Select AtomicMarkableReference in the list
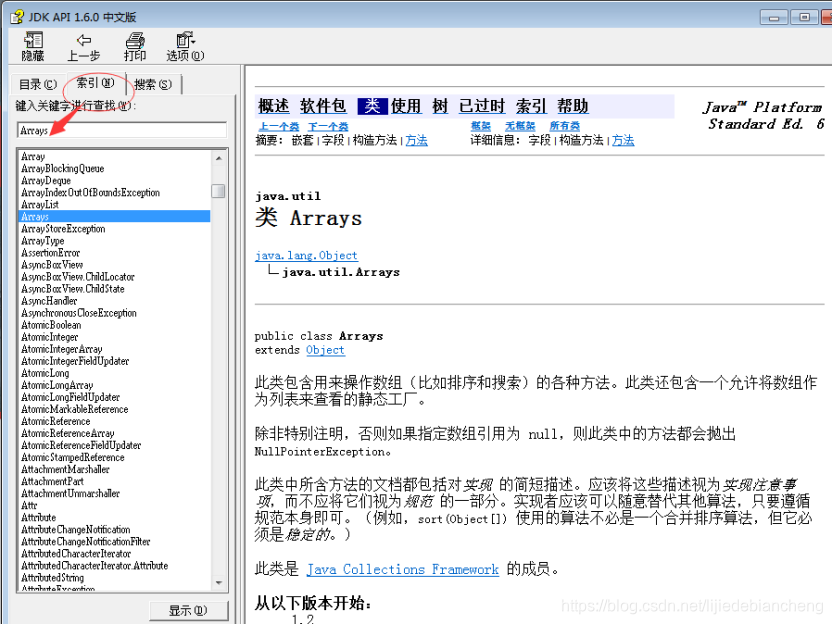Image resolution: width=832 pixels, height=624 pixels. click(74, 409)
